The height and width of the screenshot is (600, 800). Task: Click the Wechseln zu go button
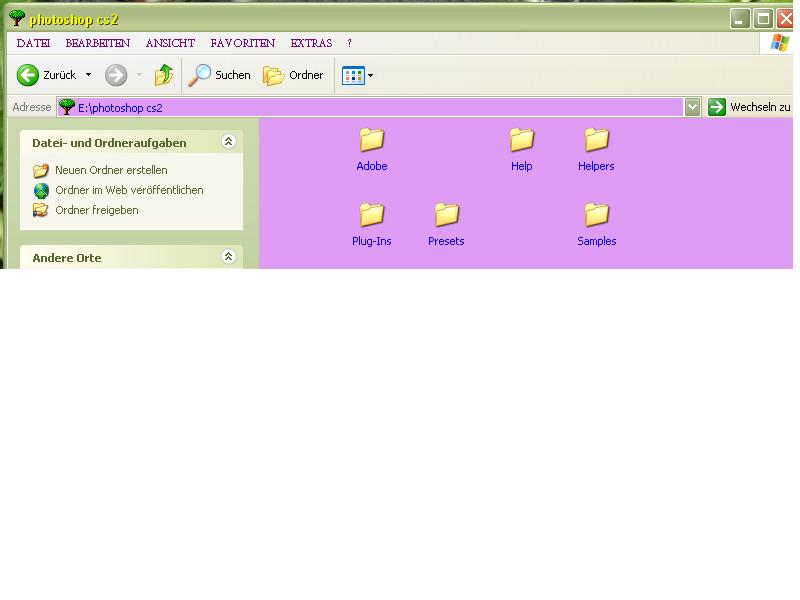coord(749,107)
